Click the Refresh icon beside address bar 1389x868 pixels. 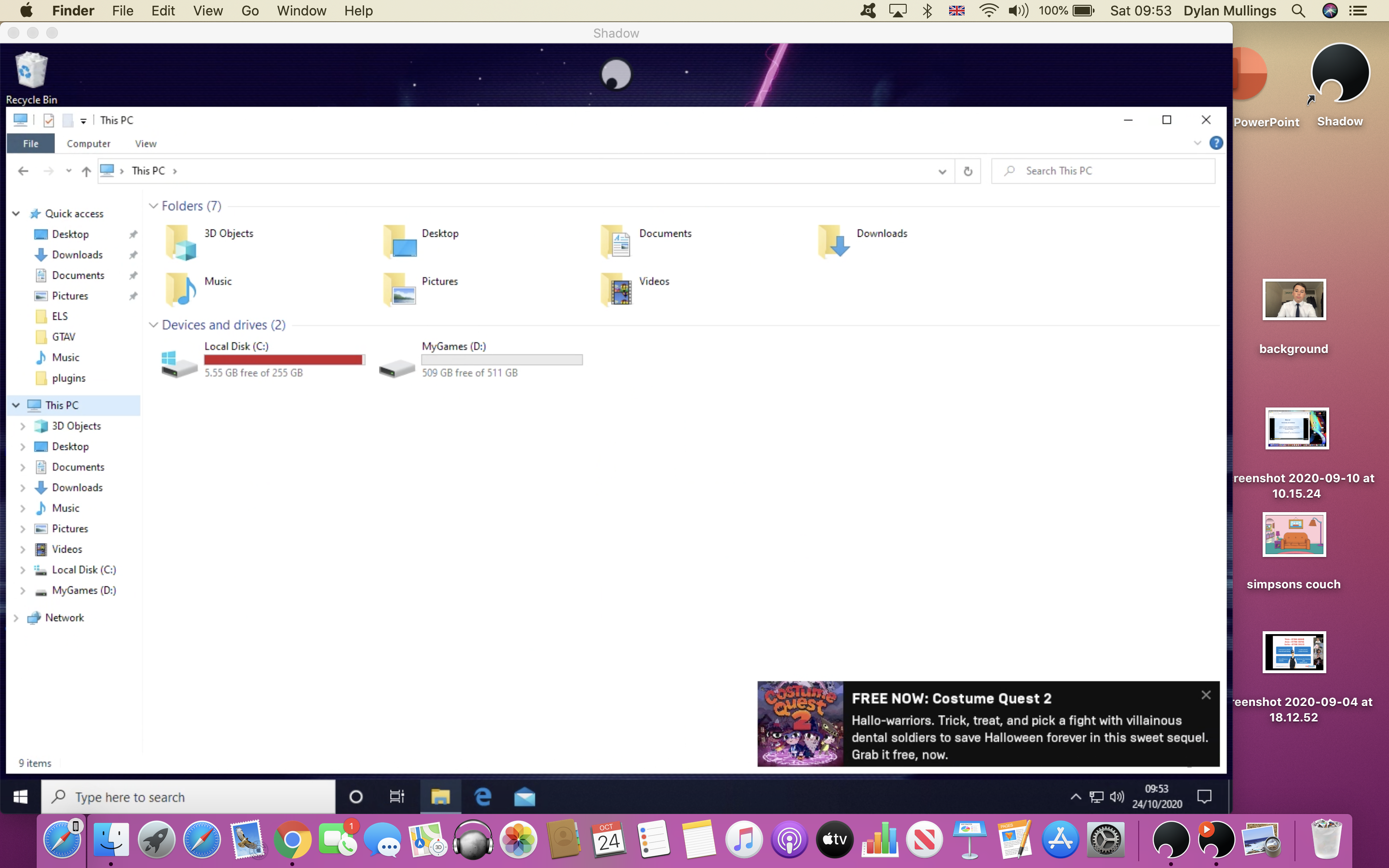[x=967, y=171]
